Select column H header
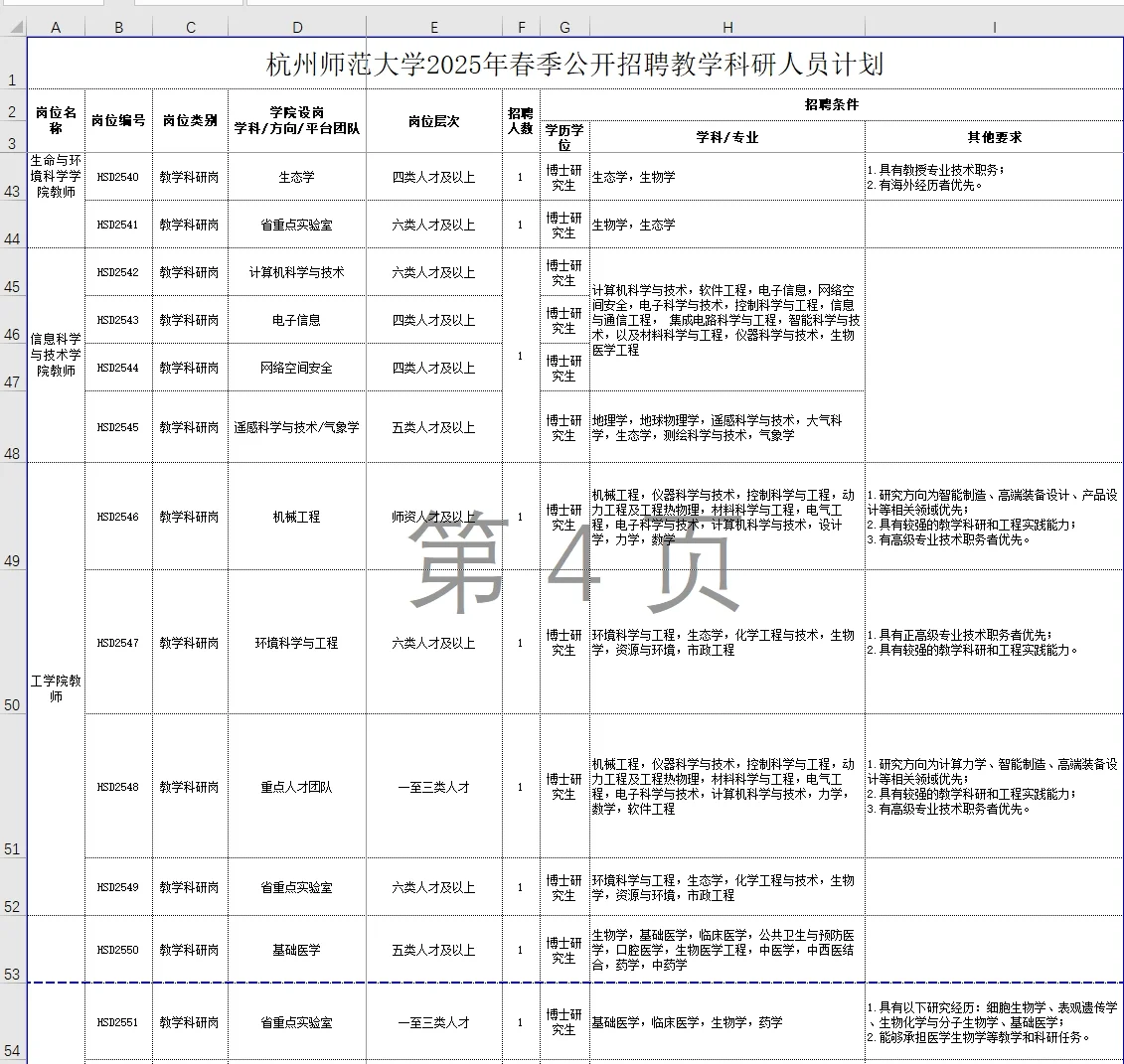This screenshot has height=1064, width=1124. point(727,27)
